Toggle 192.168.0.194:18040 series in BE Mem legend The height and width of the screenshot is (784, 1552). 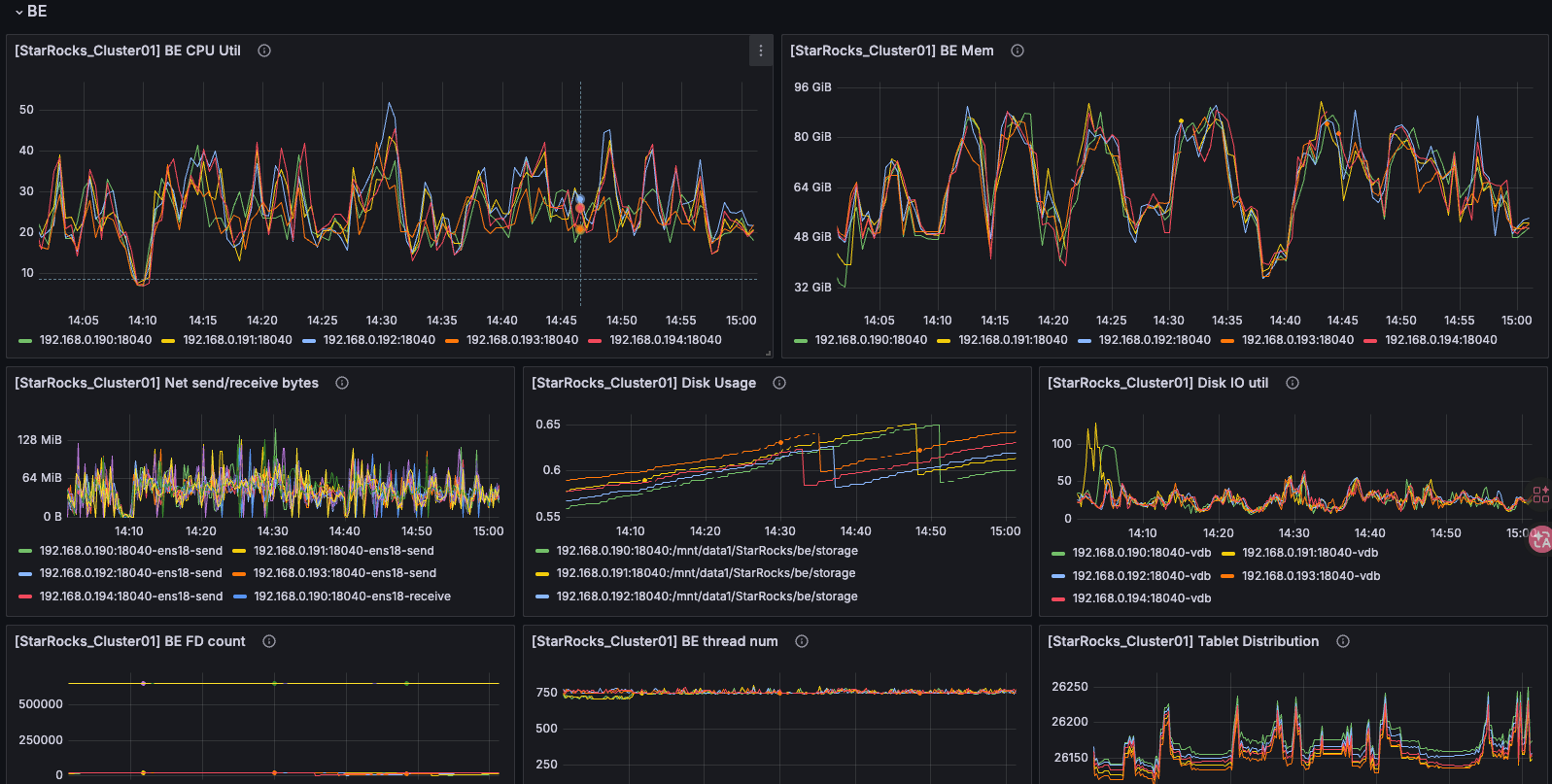[x=1440, y=340]
